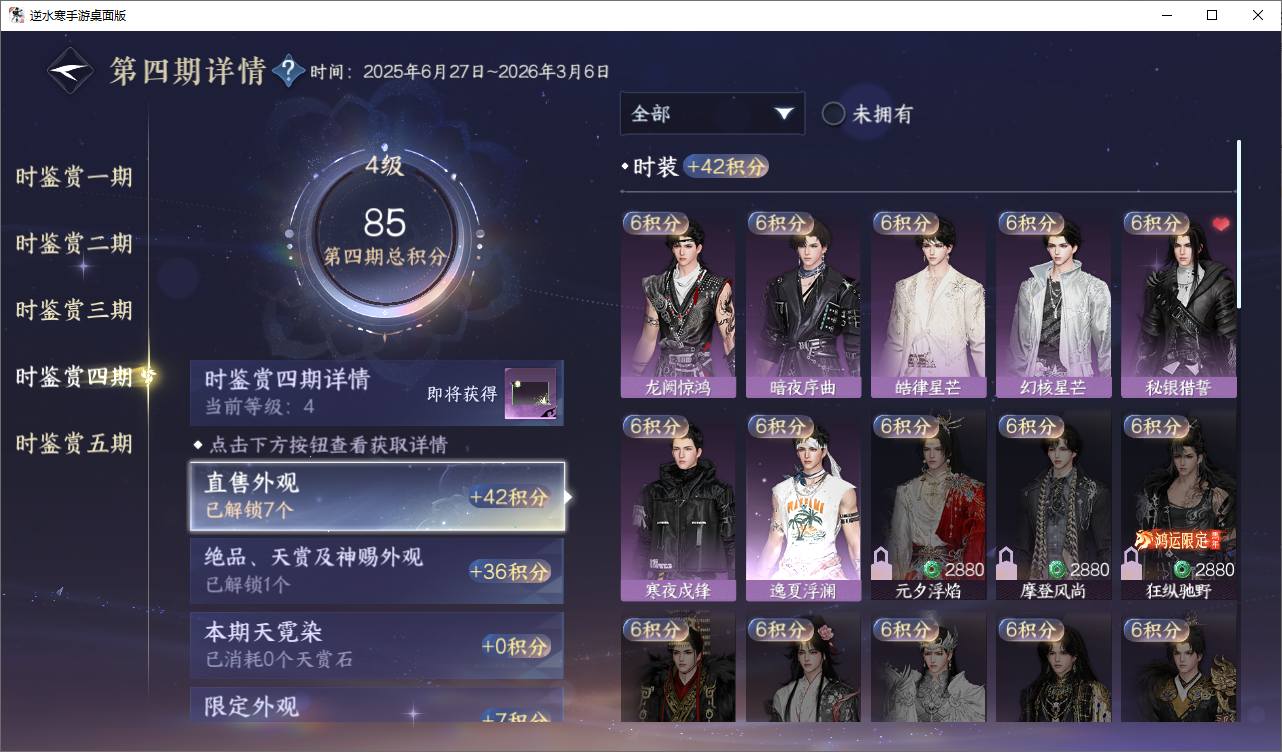
Task: Select the 龙阙惊鸿 outfit thumbnail
Action: (678, 304)
